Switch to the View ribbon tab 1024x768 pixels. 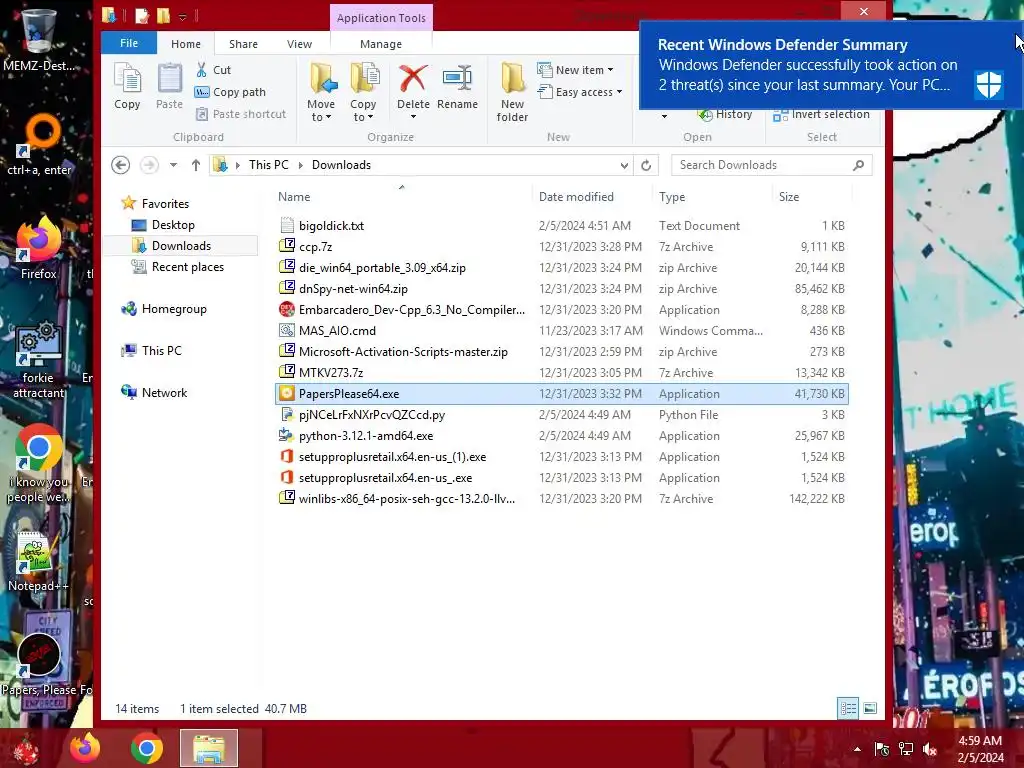[299, 44]
